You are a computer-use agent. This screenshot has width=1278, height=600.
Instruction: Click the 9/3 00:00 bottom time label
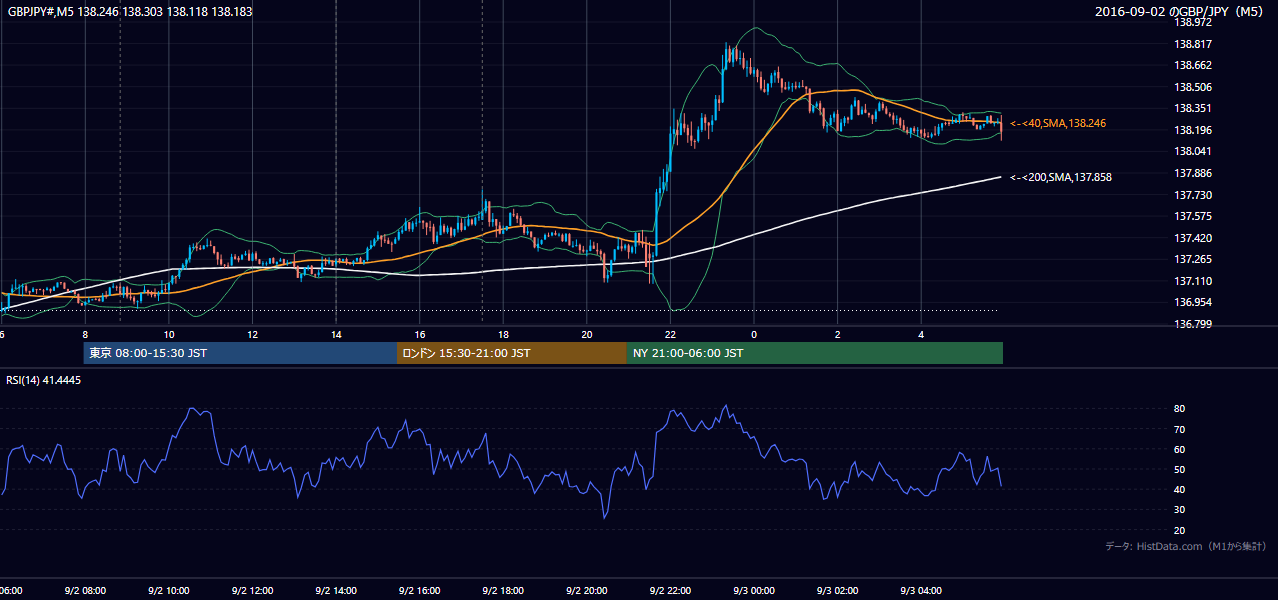pyautogui.click(x=753, y=591)
